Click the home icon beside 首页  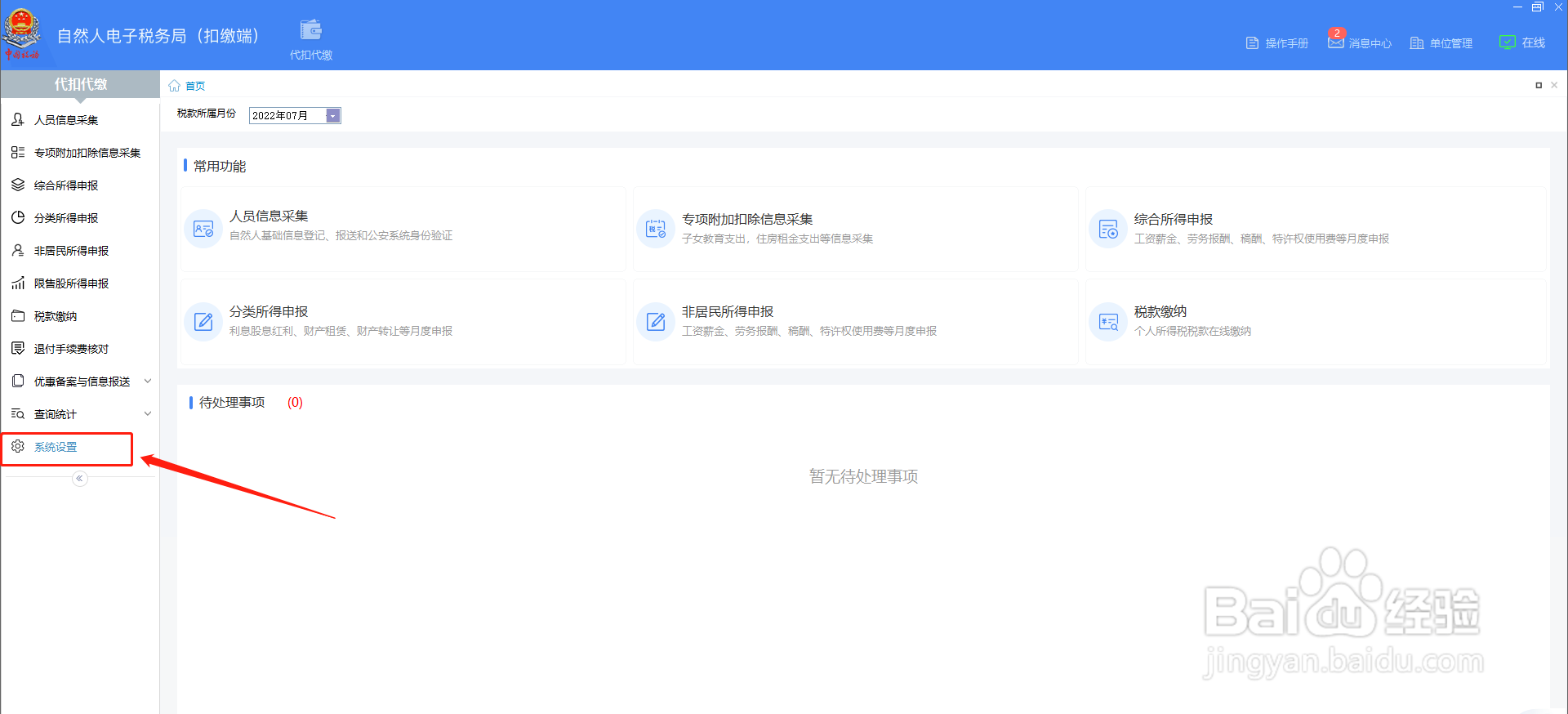pos(174,86)
